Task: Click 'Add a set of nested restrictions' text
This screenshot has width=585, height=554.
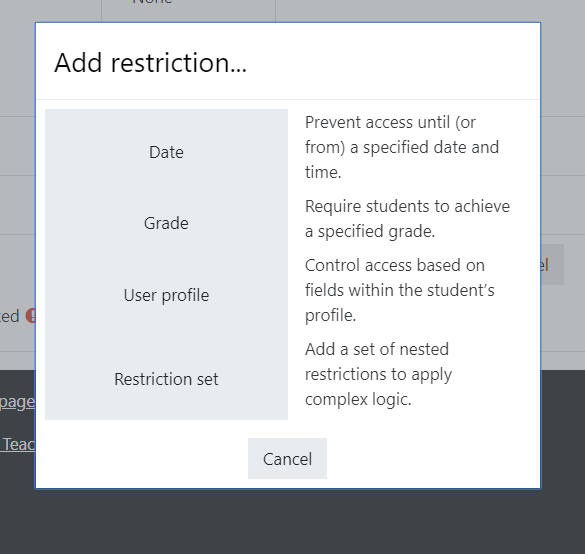Action: click(x=378, y=374)
